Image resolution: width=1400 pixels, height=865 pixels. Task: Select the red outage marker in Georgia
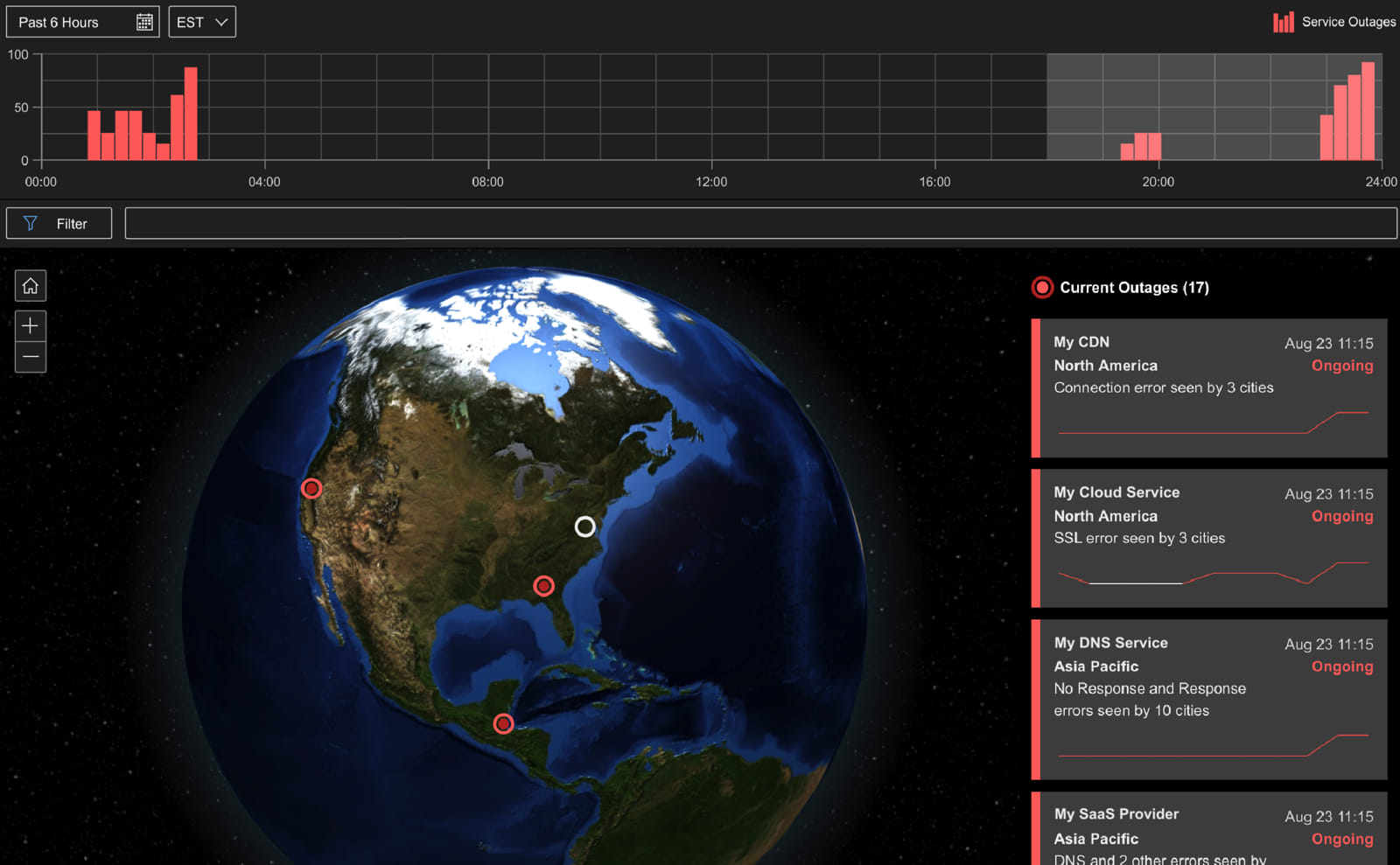point(544,586)
